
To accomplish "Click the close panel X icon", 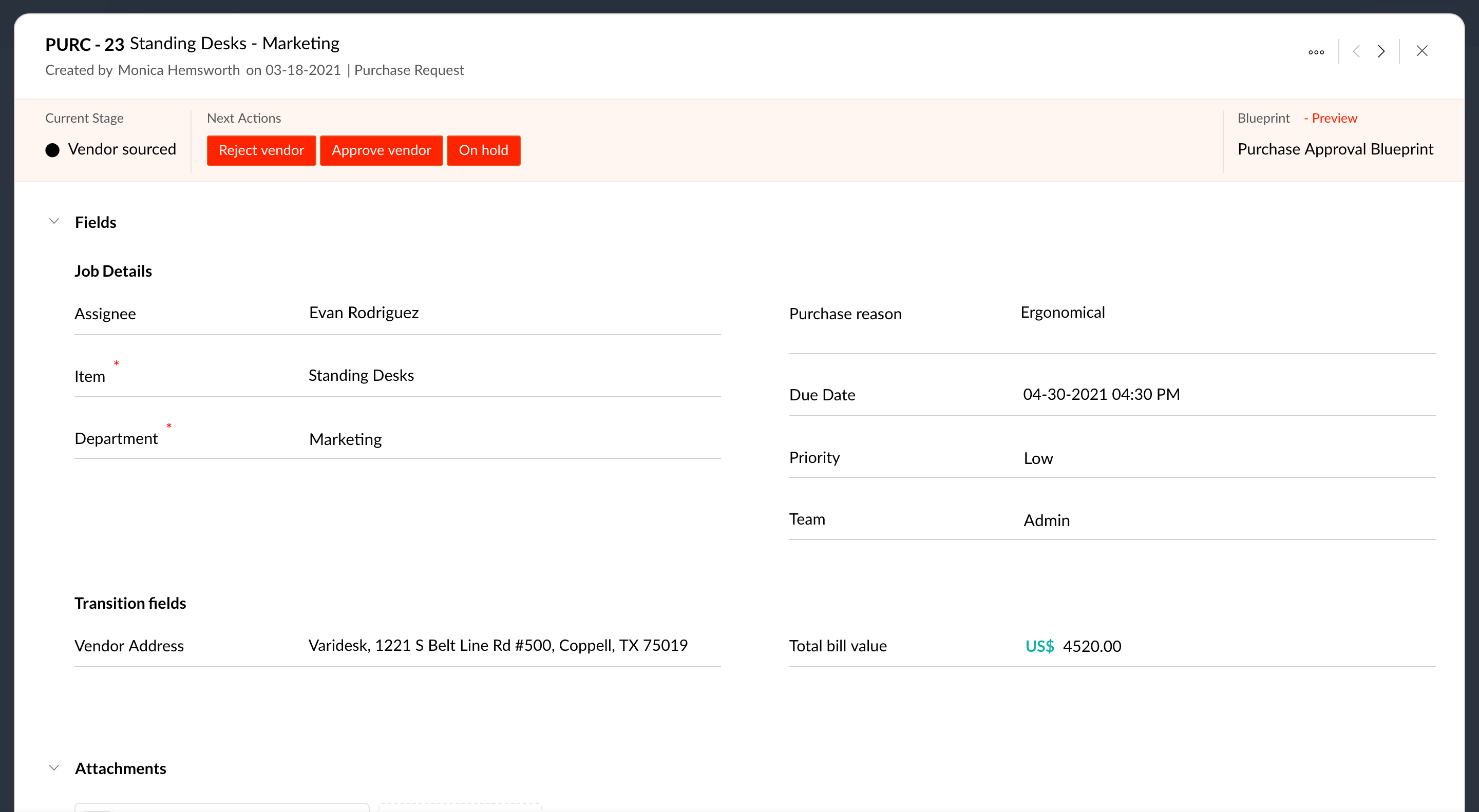I will click(1422, 51).
